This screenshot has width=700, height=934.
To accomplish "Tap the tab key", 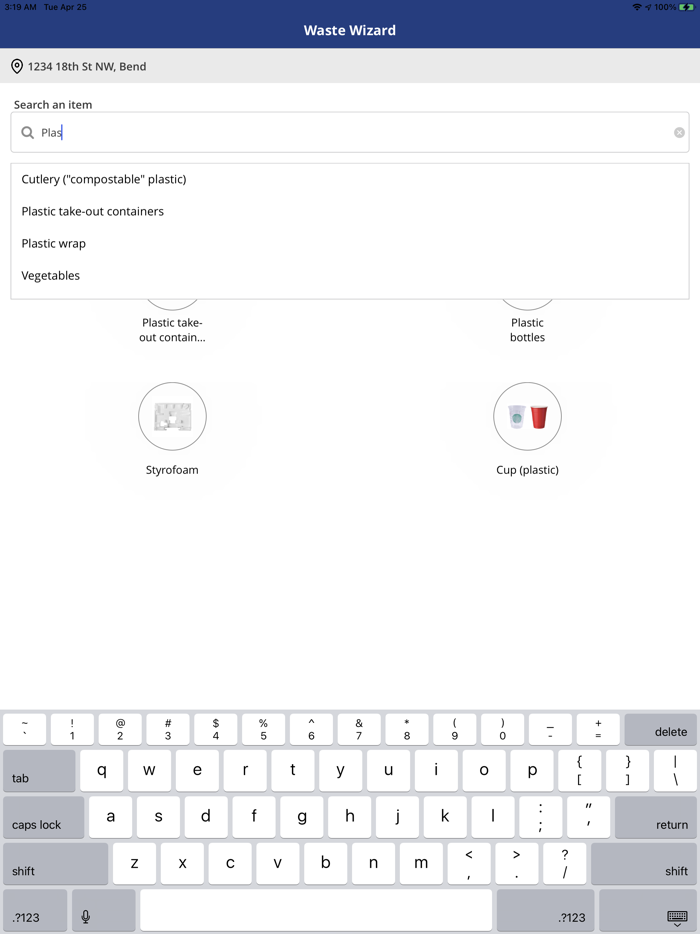I will [39, 770].
